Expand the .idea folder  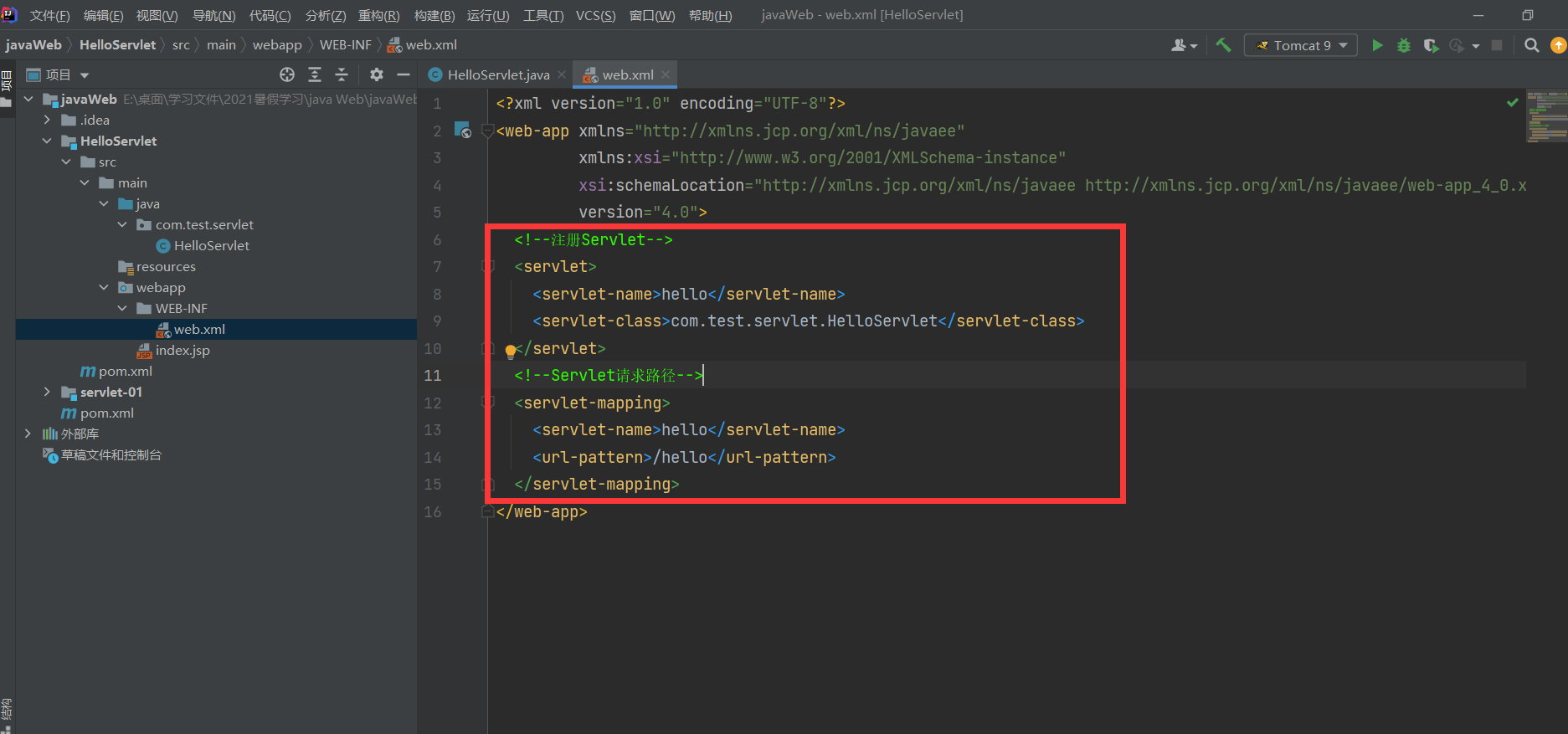point(47,120)
